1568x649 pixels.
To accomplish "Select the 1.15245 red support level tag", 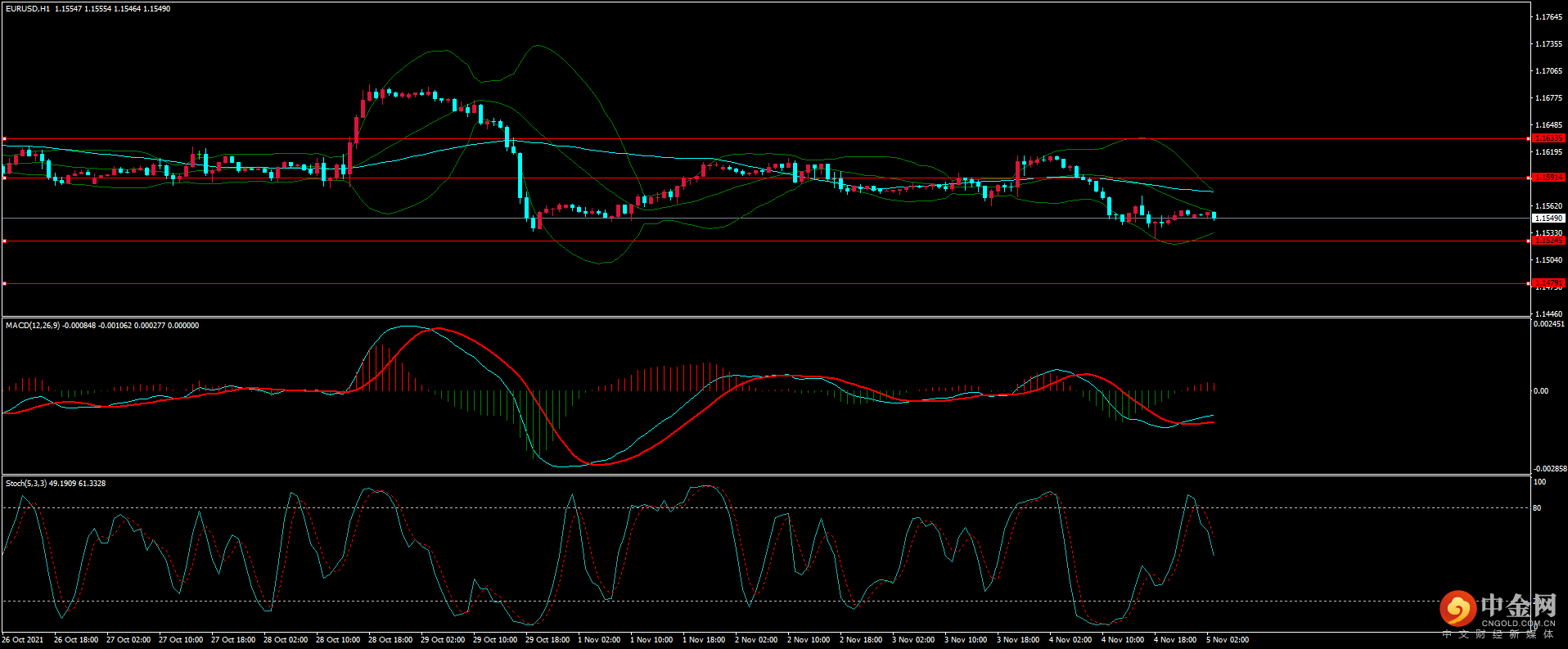I will click(x=1548, y=241).
